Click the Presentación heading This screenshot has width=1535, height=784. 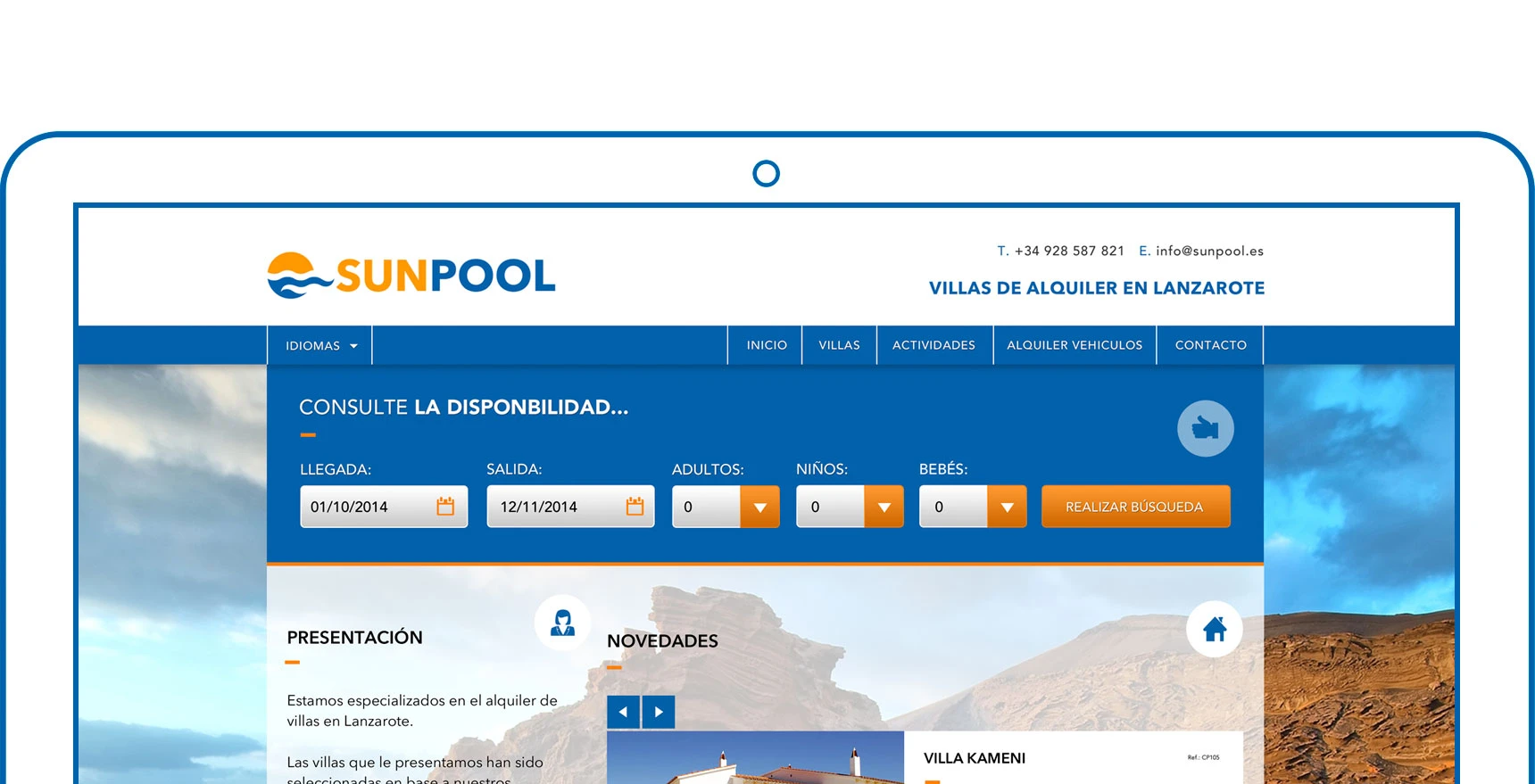(x=354, y=638)
